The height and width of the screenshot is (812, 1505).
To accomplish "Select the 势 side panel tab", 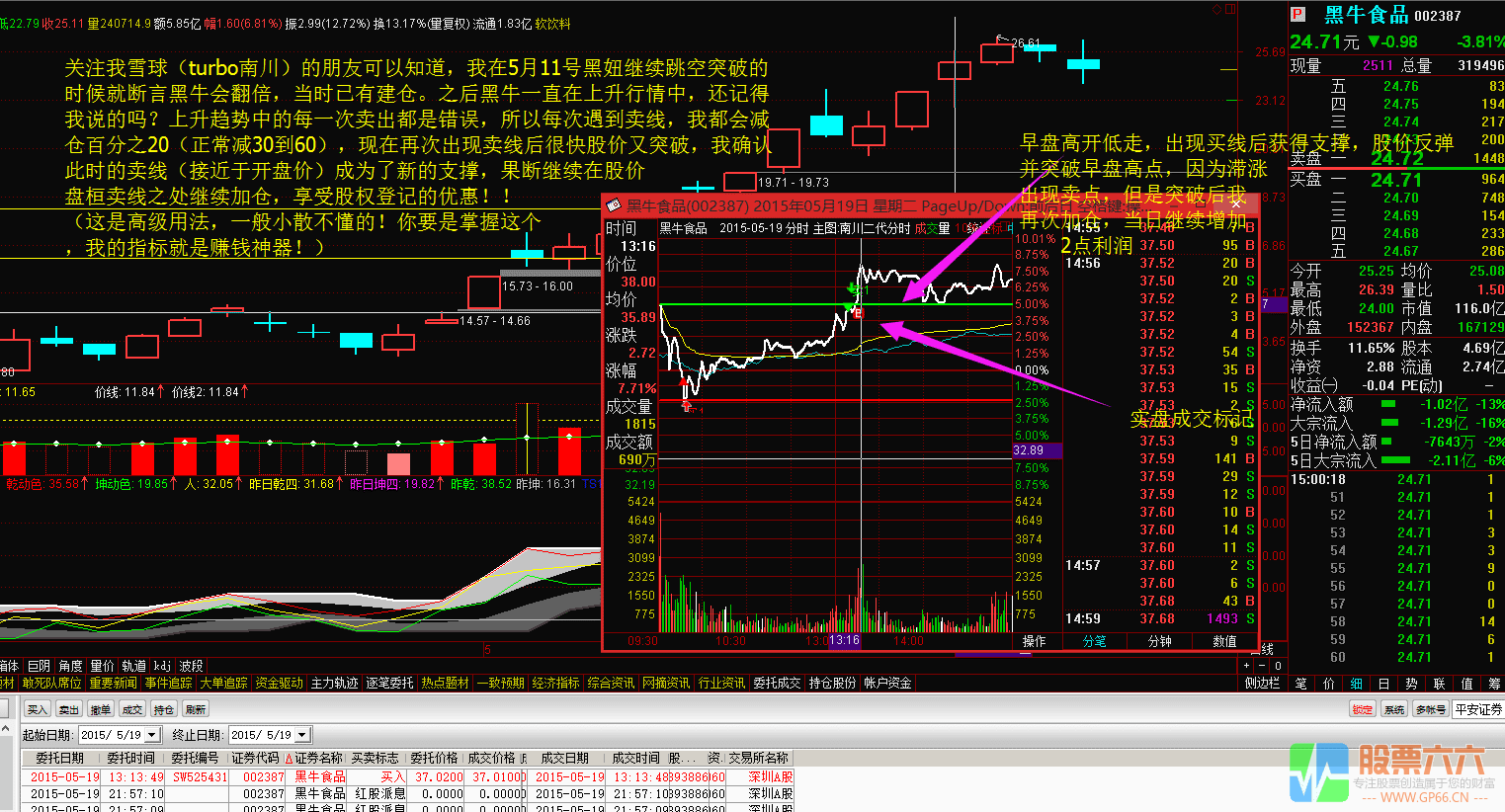I will (1412, 683).
